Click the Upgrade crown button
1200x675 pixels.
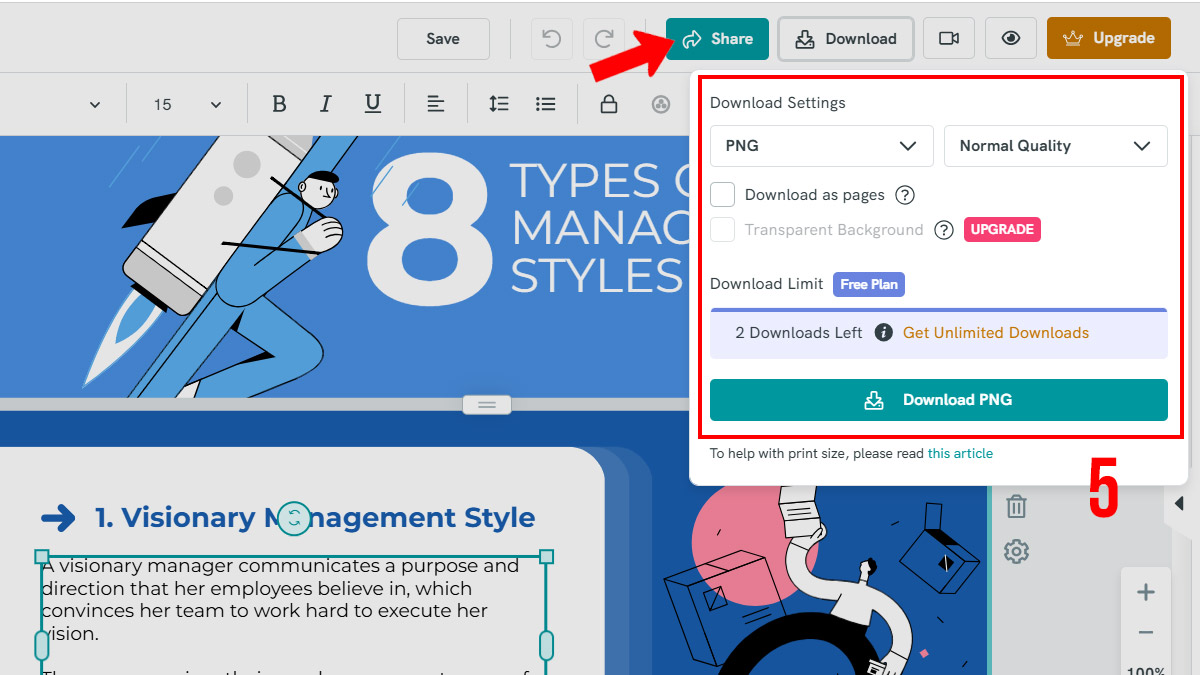point(1109,39)
